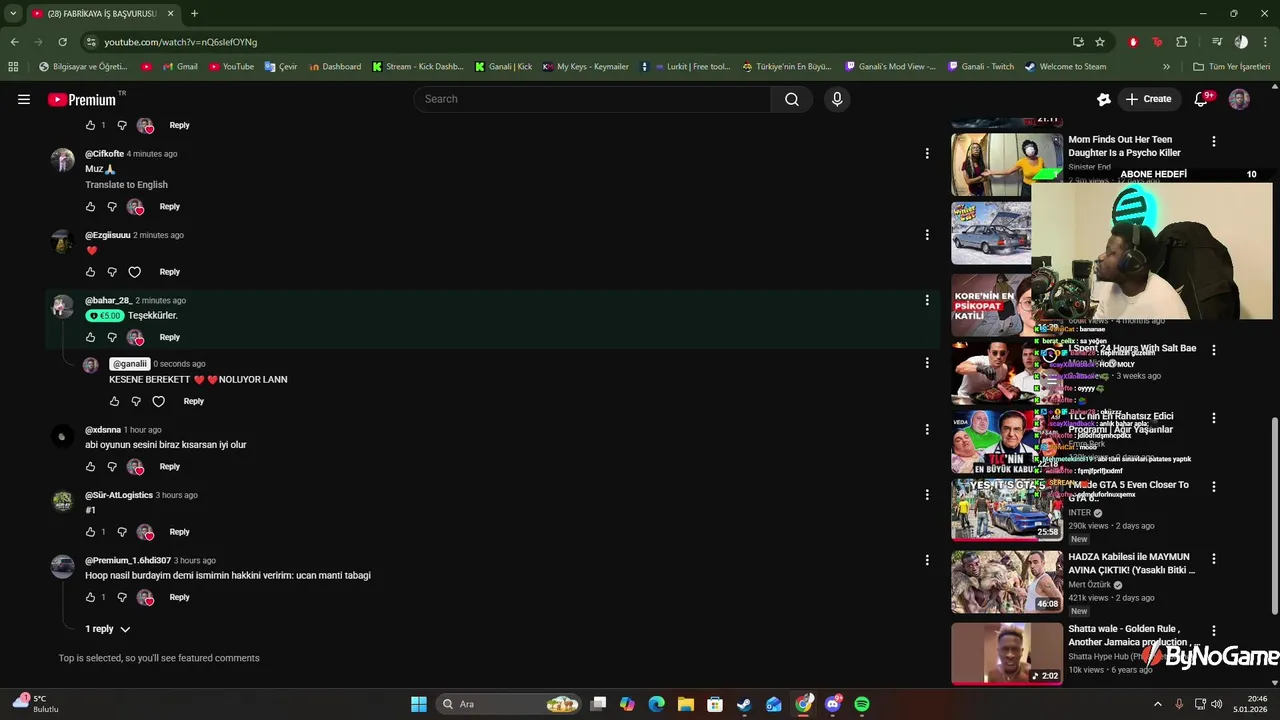Open Tüm Yer İşaretleri folder
1280x720 pixels.
[1231, 67]
